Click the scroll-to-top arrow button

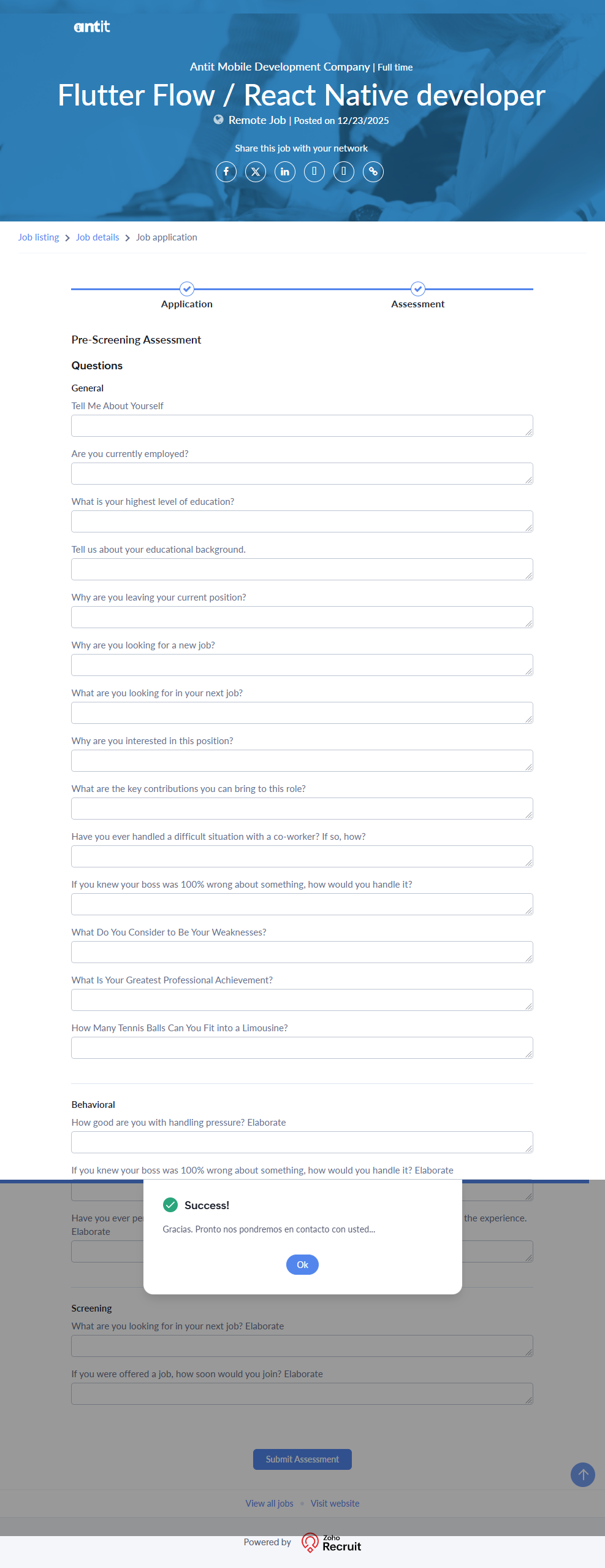pos(583,1475)
